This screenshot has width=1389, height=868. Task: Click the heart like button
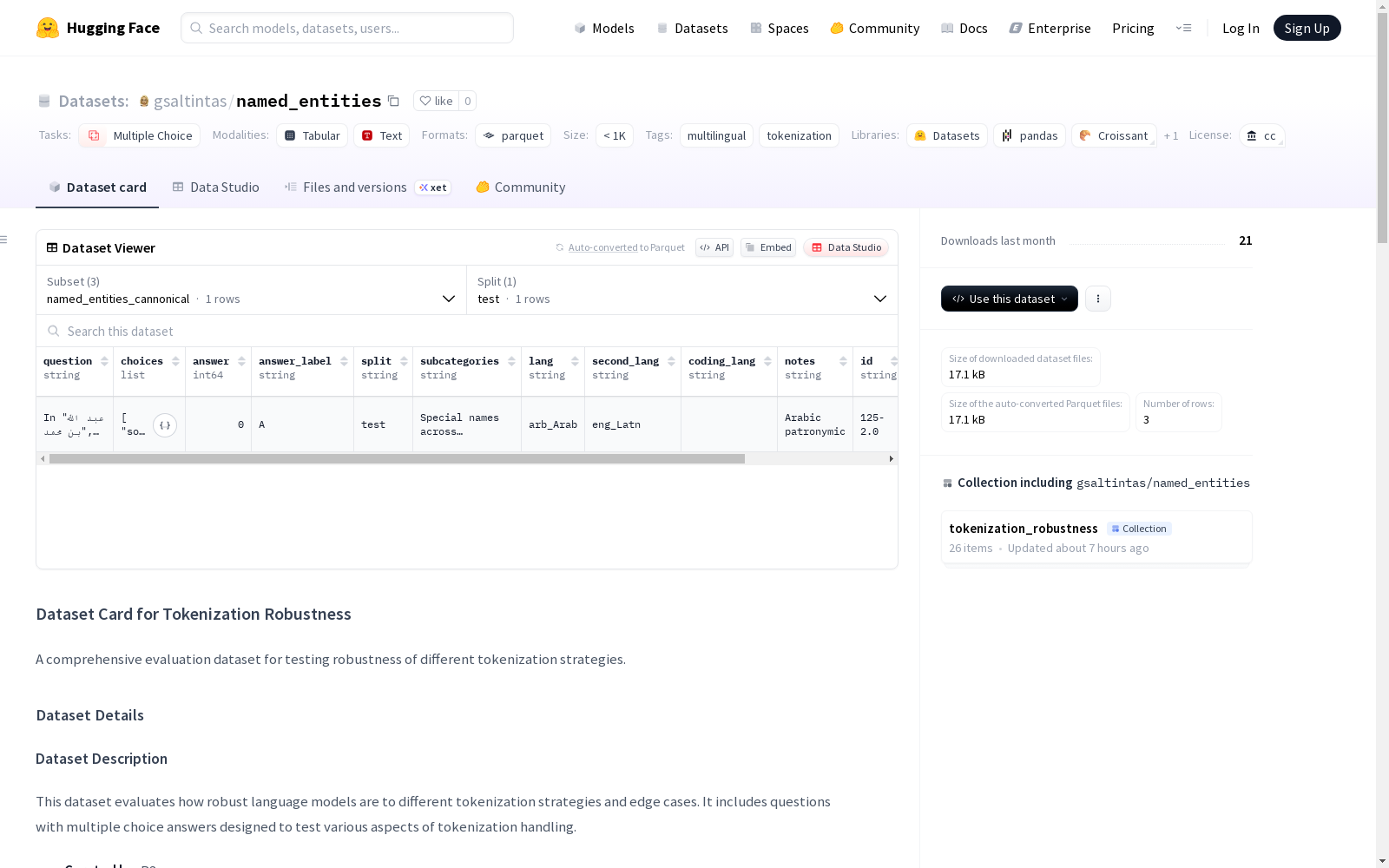point(436,101)
